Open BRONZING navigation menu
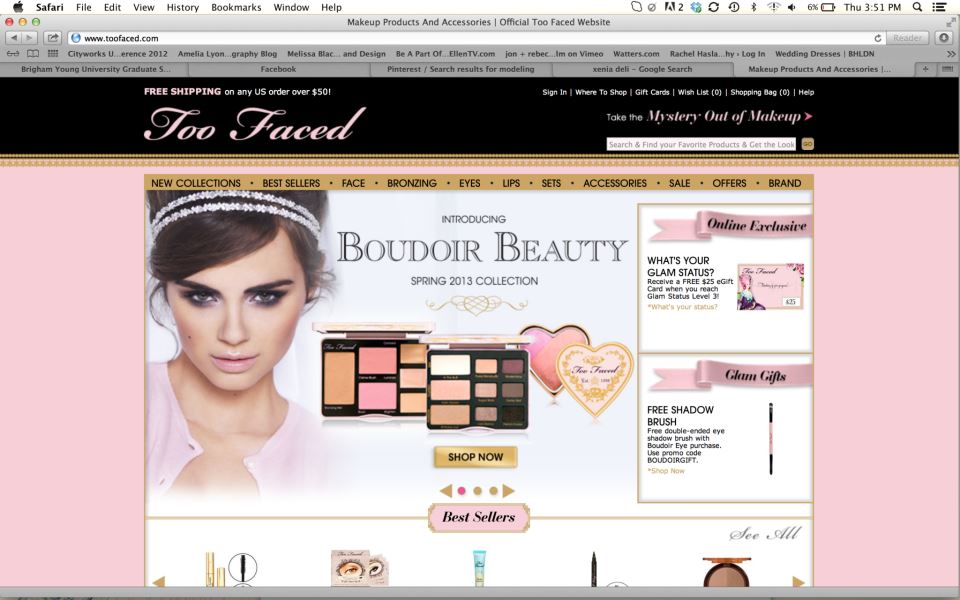 412,183
